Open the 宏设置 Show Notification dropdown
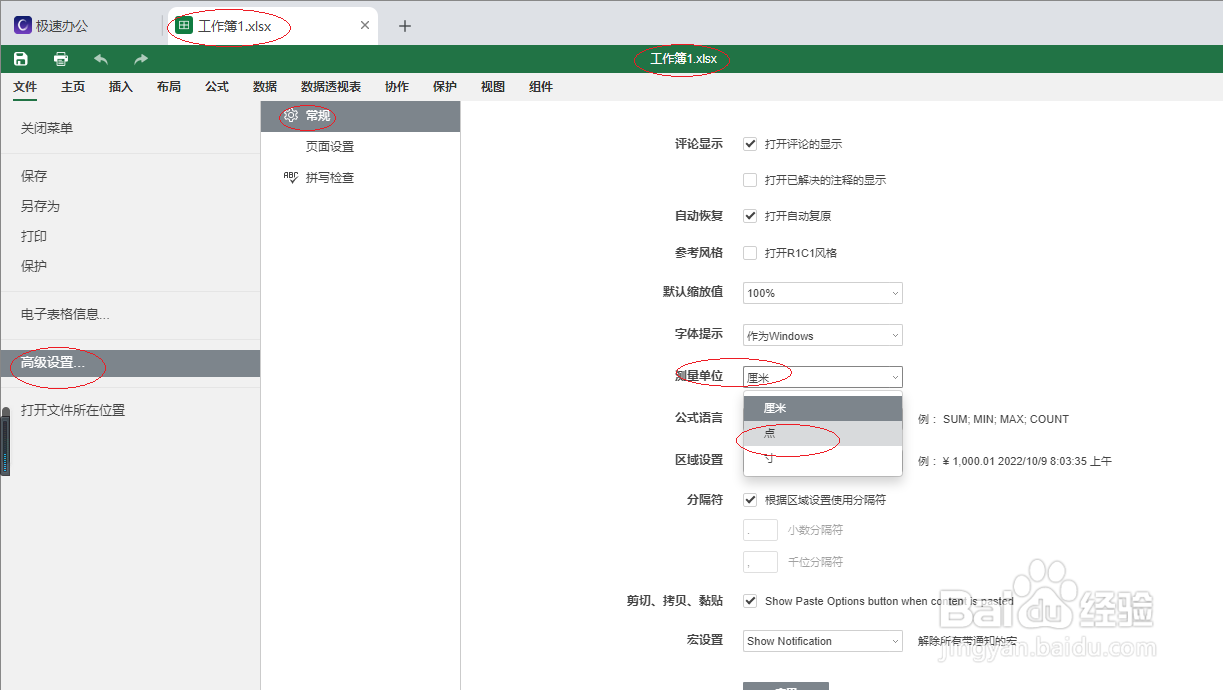This screenshot has height=690, width=1223. pos(822,640)
